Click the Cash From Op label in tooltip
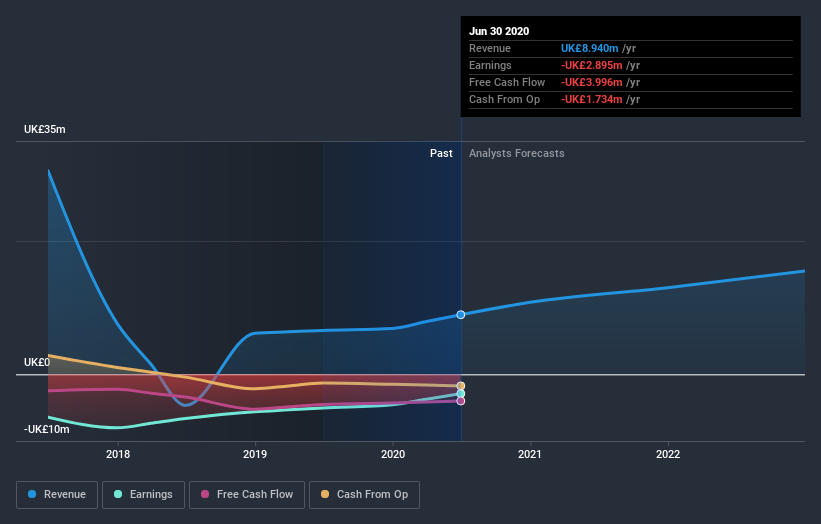 (504, 99)
